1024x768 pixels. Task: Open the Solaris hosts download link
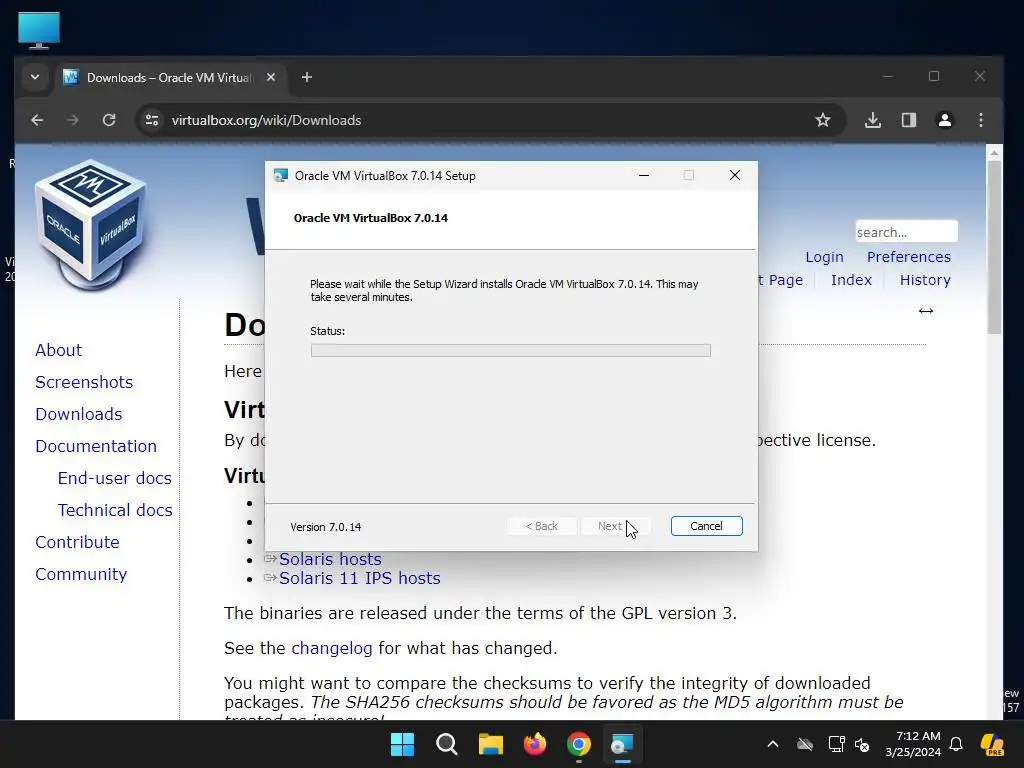(x=330, y=559)
